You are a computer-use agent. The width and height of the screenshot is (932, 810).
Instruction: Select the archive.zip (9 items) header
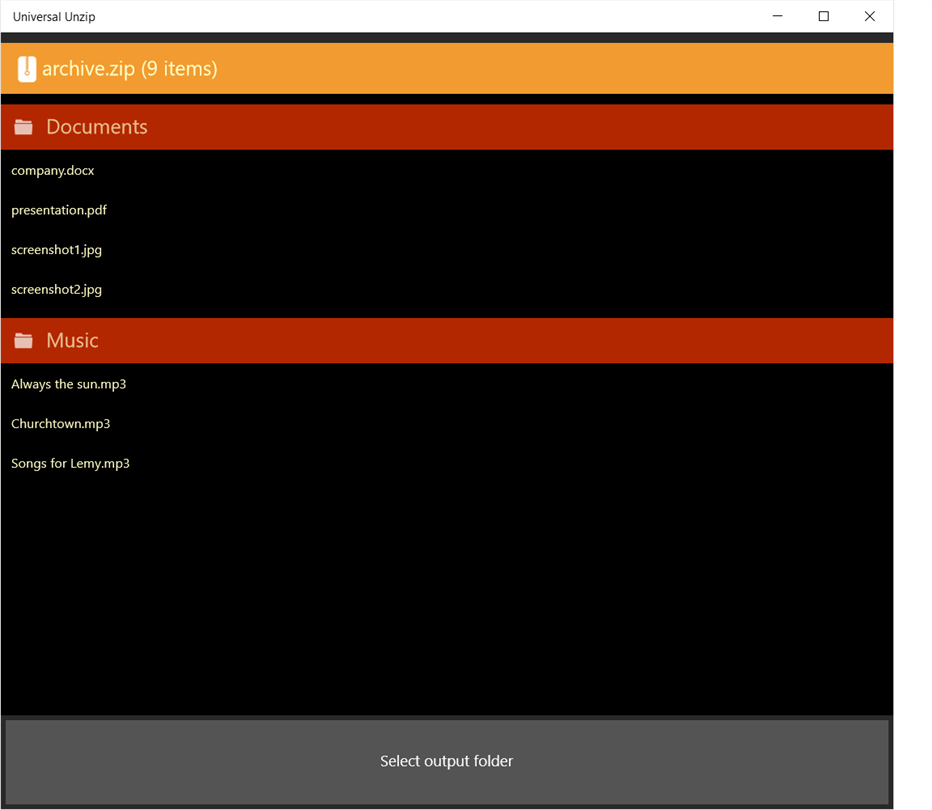[447, 68]
